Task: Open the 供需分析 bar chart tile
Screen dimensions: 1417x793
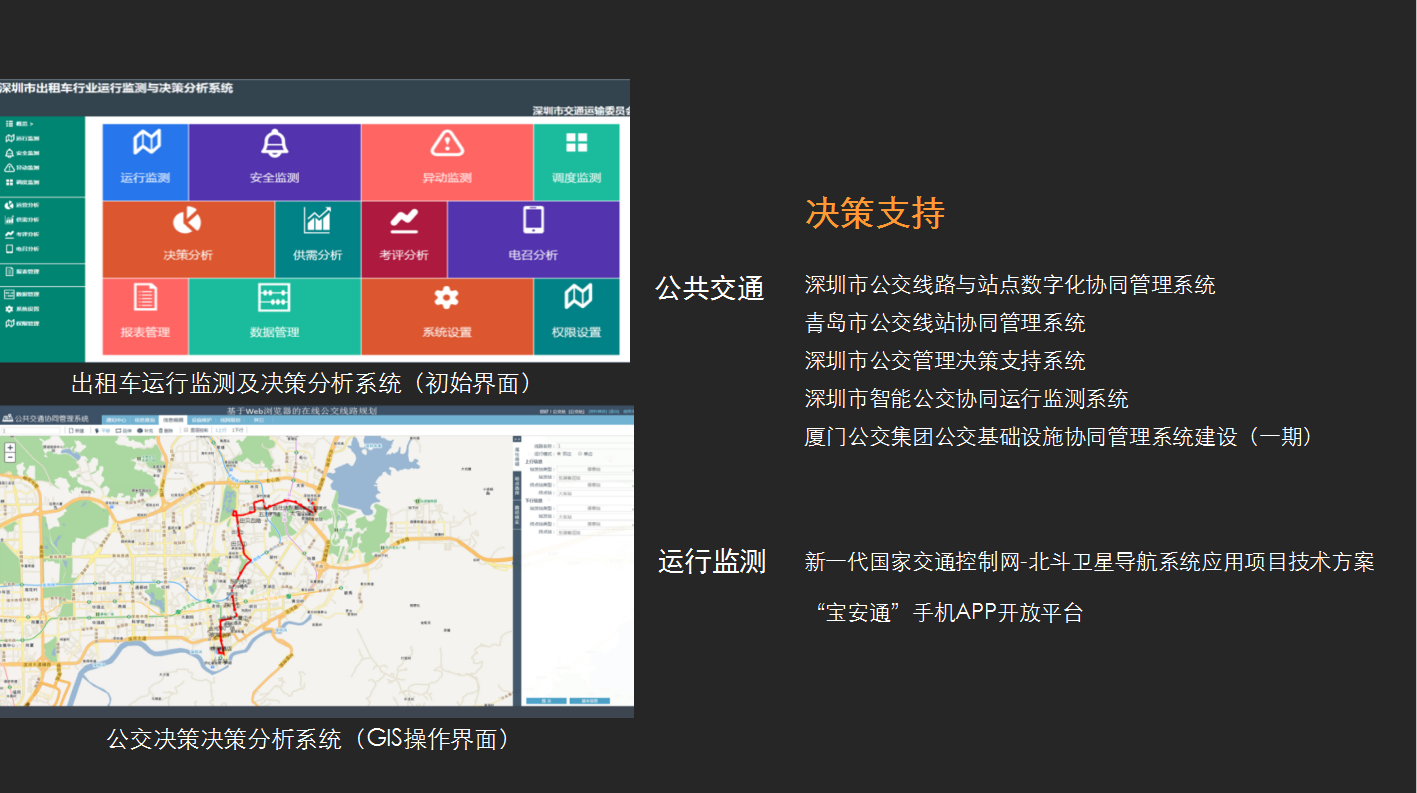Action: coord(318,239)
